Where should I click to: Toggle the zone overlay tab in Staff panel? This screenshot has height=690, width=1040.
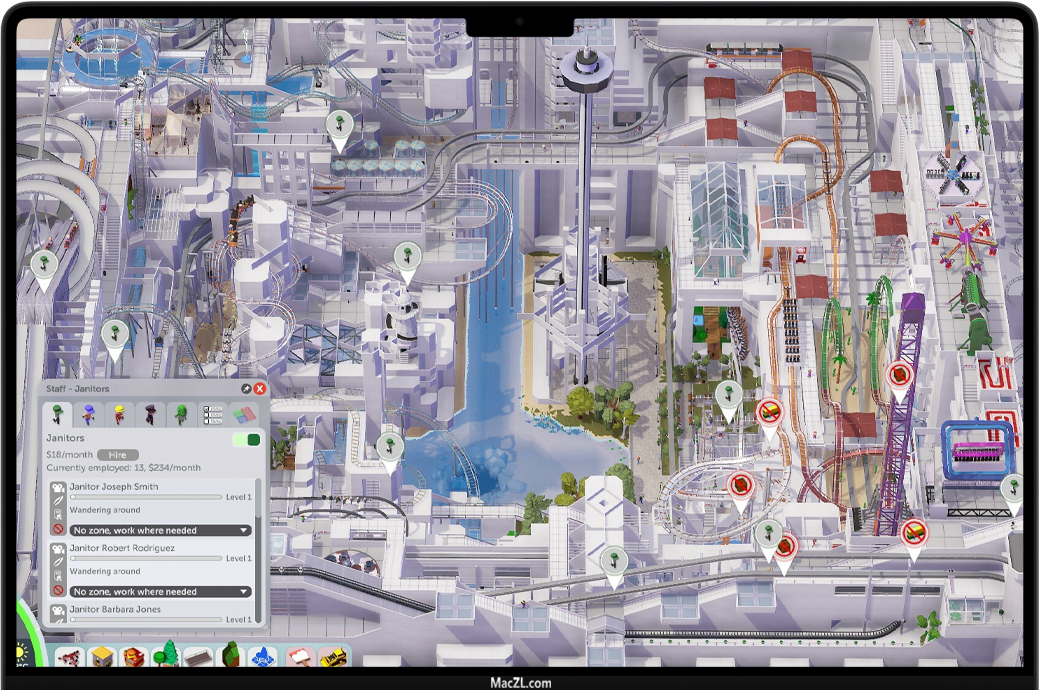click(x=244, y=414)
